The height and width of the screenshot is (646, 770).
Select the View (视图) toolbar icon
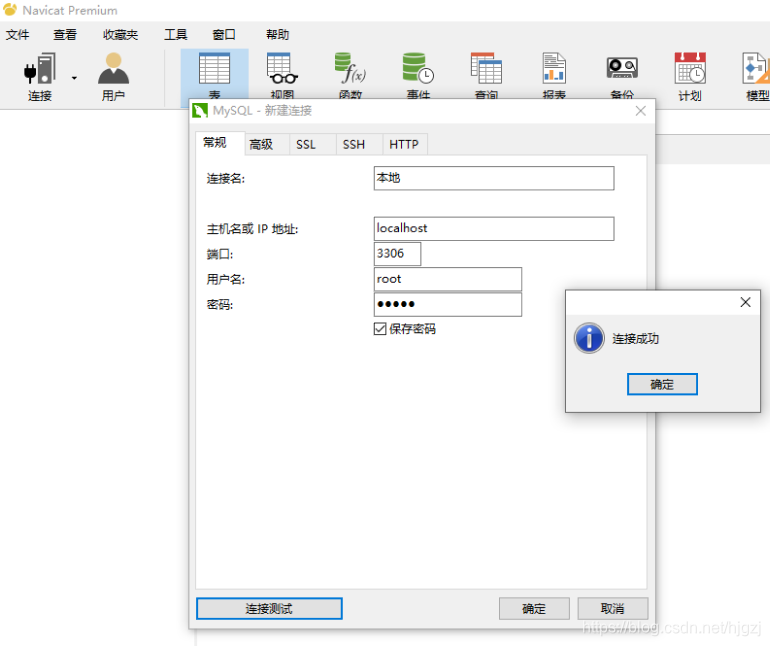282,75
